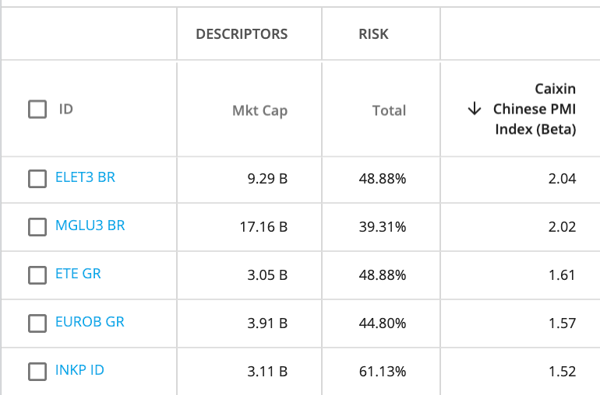Screen dimensions: 600x395
Task: Select the RISK column group header
Action: pos(373,34)
